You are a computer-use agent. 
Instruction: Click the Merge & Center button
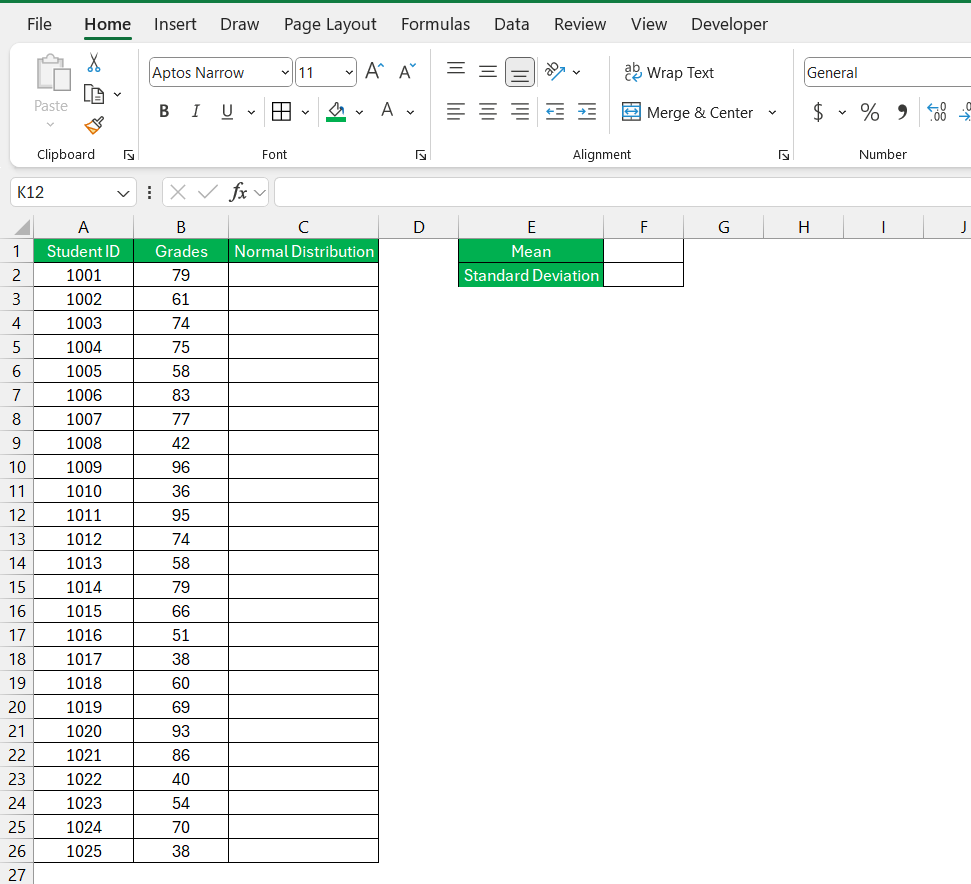click(688, 112)
